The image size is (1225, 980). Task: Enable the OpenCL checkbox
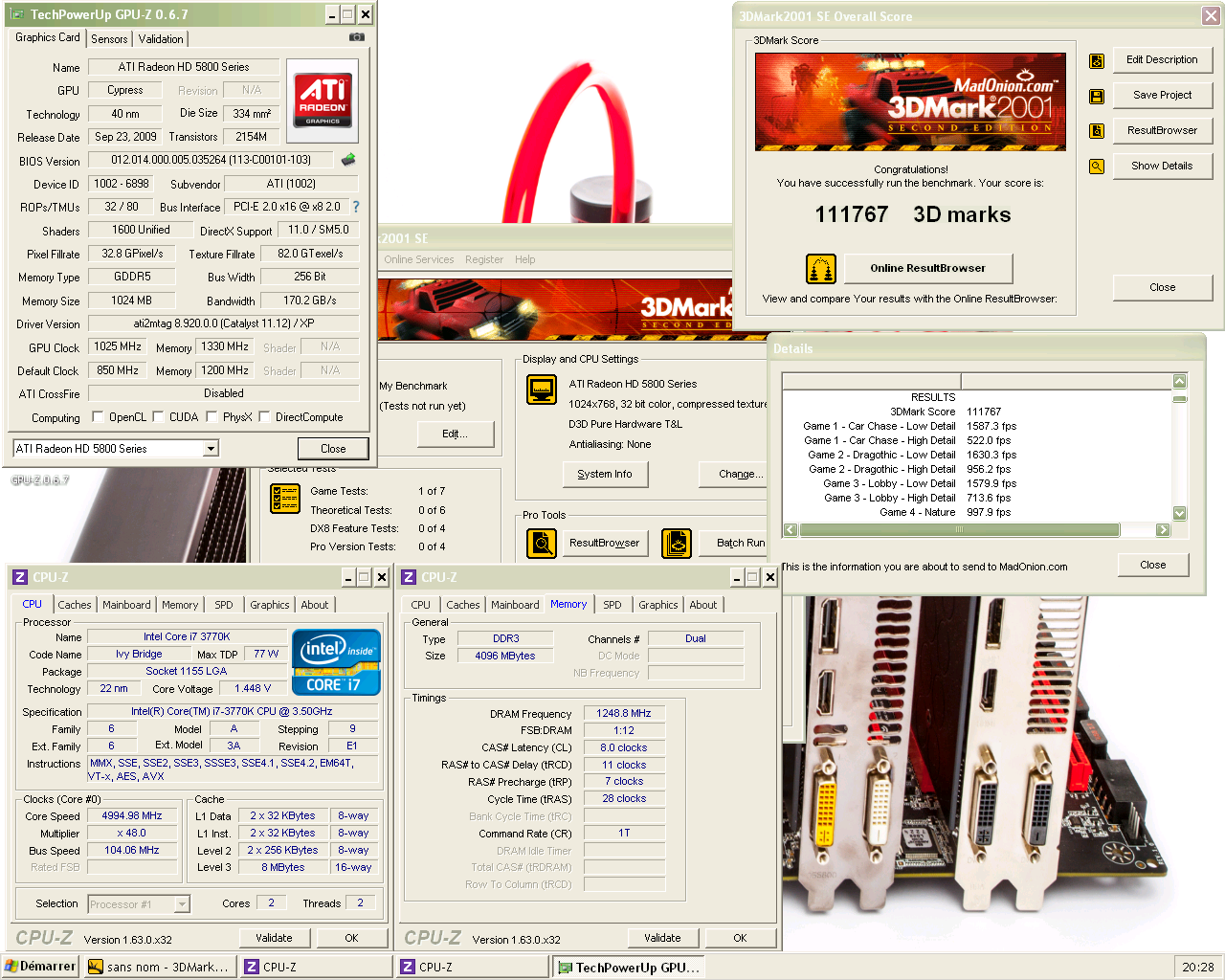tap(98, 417)
